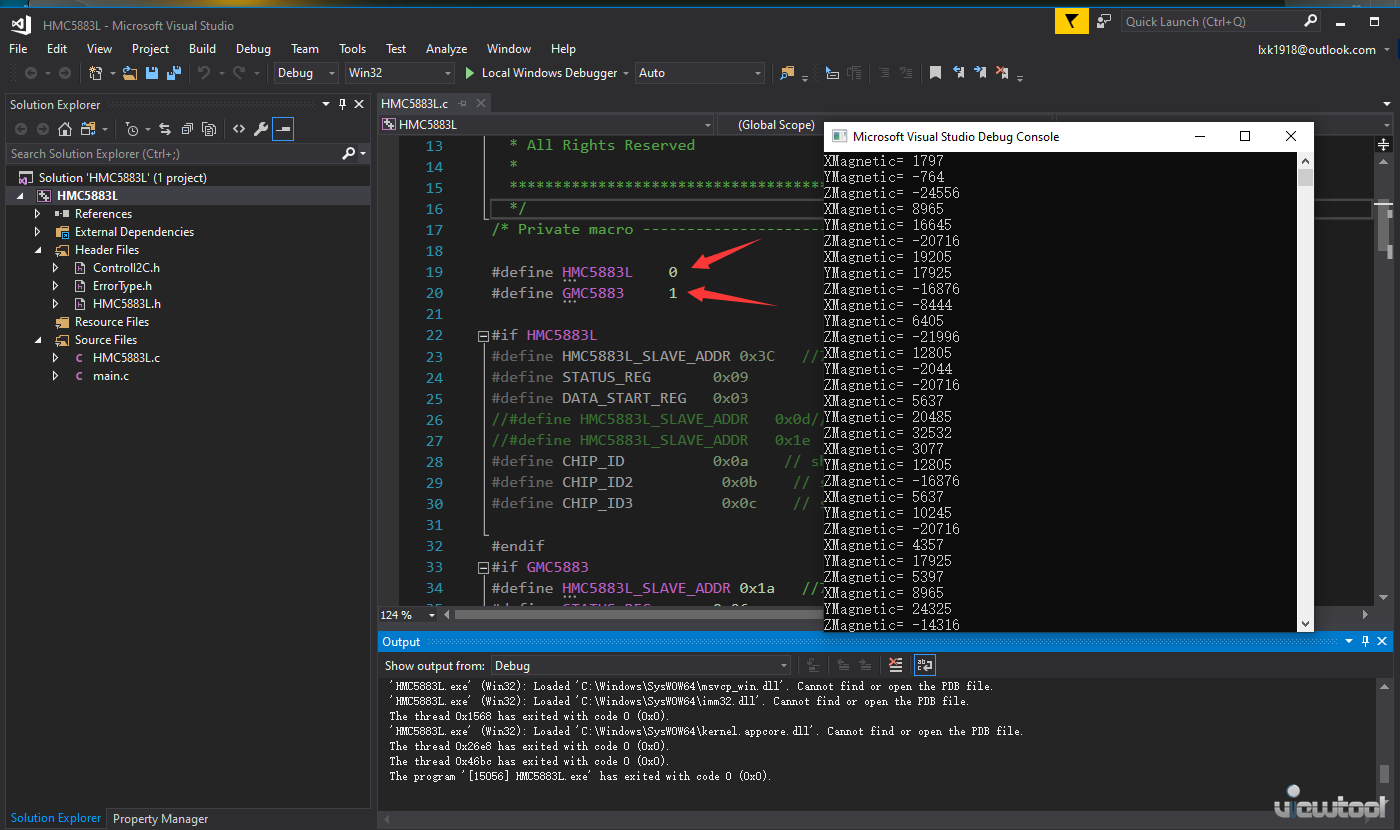Pin the Output panel with auto-hide pin
This screenshot has width=1400, height=830.
pos(1364,641)
